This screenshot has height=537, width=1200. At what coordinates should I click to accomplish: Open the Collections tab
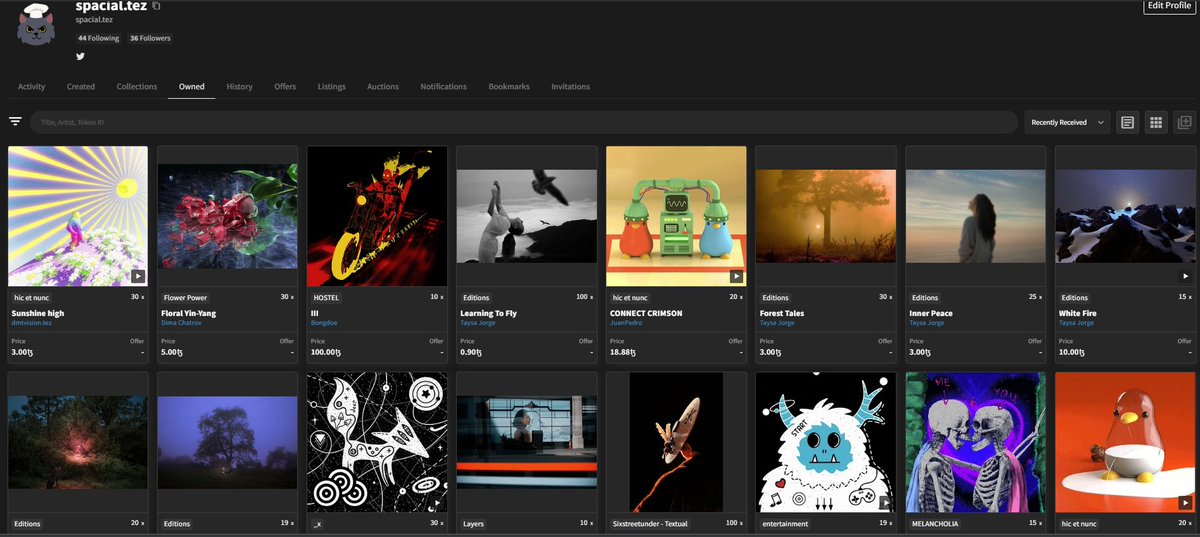tap(137, 87)
